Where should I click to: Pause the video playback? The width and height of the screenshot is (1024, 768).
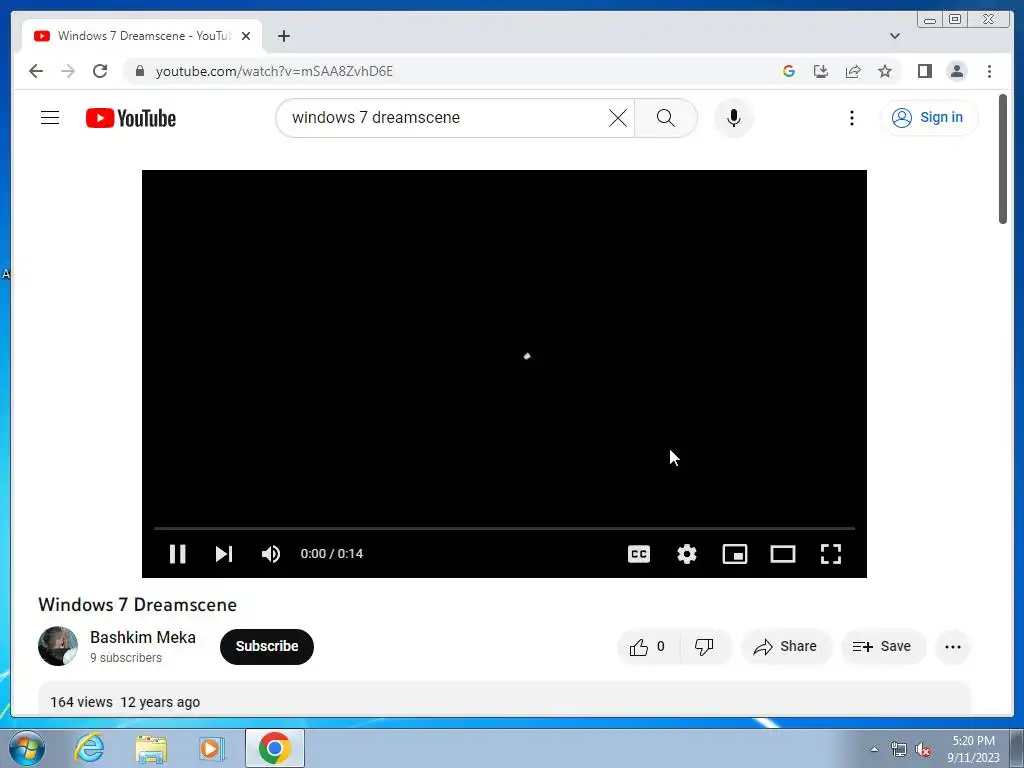pos(178,554)
